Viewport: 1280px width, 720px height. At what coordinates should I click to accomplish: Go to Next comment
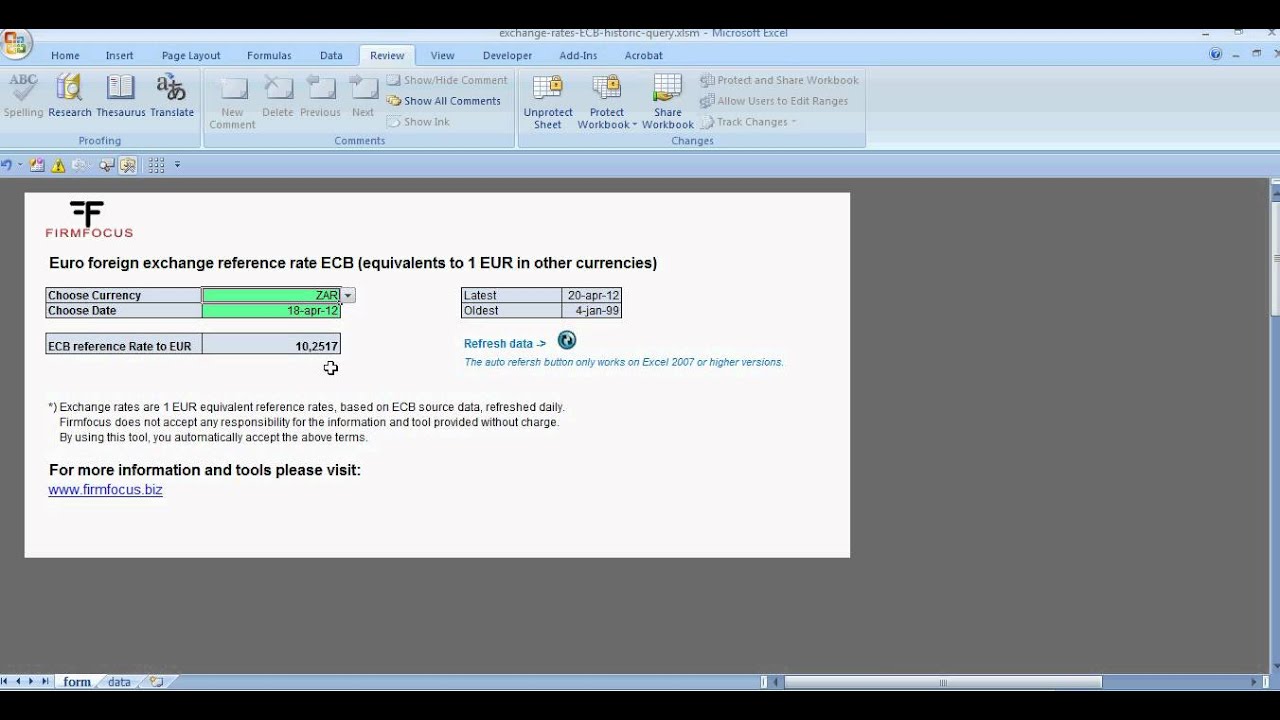[363, 96]
